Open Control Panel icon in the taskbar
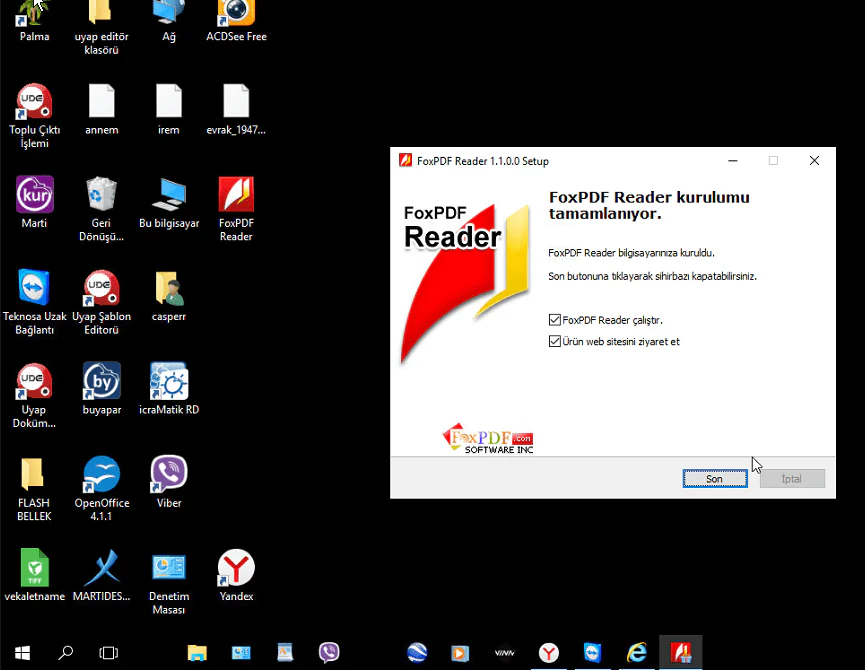 (241, 653)
